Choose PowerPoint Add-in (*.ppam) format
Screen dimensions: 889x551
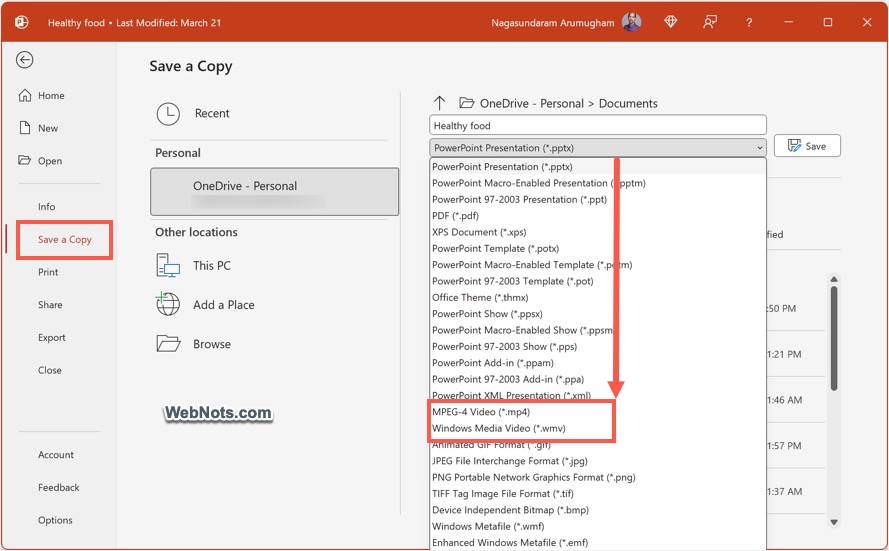tap(598, 363)
